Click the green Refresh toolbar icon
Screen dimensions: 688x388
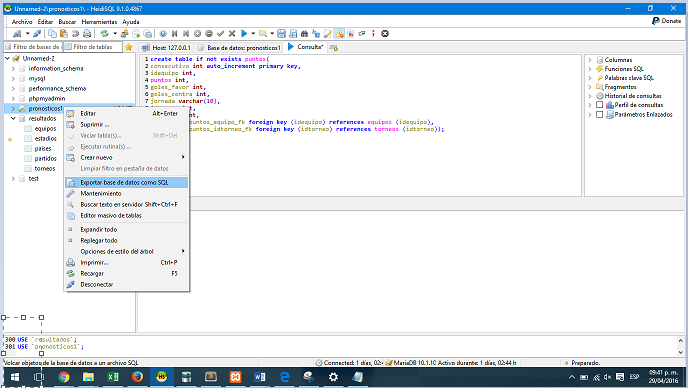click(104, 34)
